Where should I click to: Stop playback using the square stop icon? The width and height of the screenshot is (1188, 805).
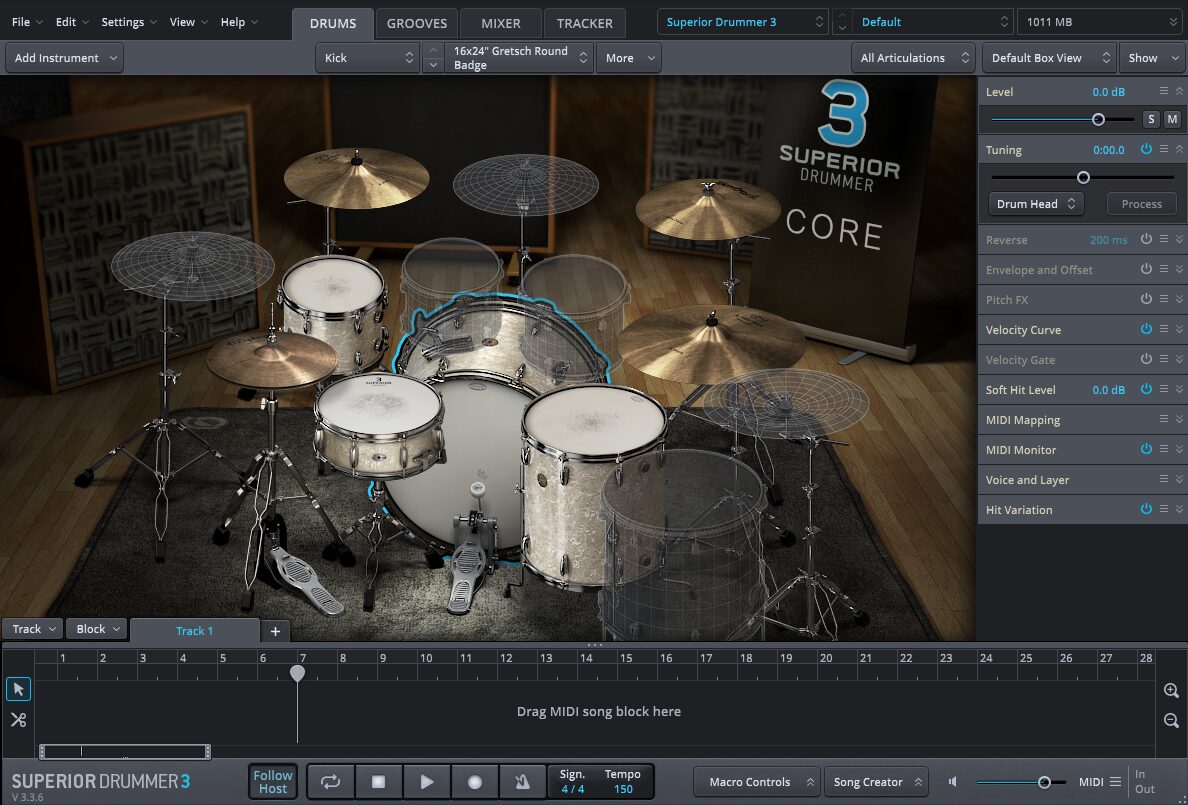(x=379, y=781)
